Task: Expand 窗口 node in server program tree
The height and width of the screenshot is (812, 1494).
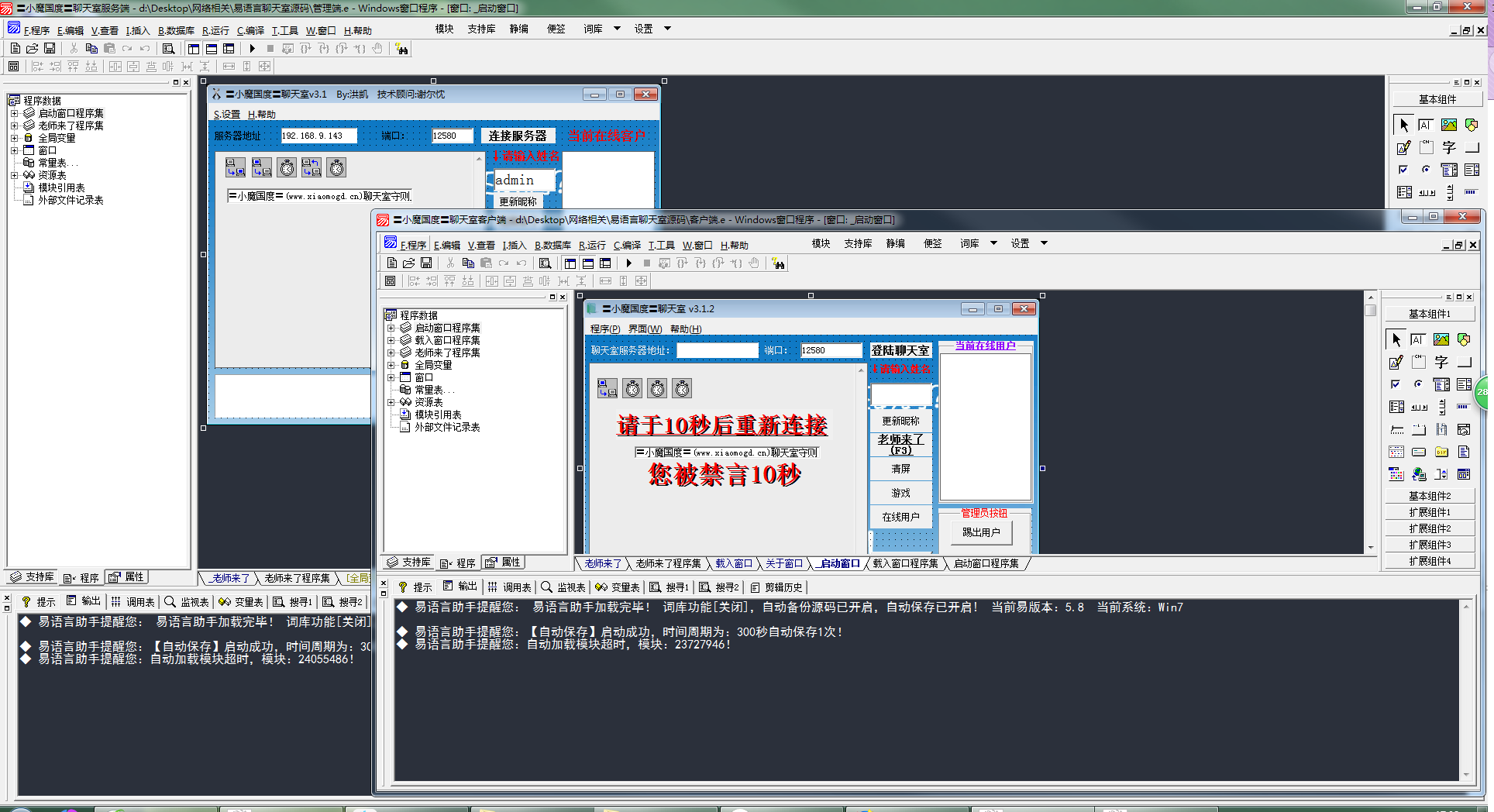Action: coord(15,150)
